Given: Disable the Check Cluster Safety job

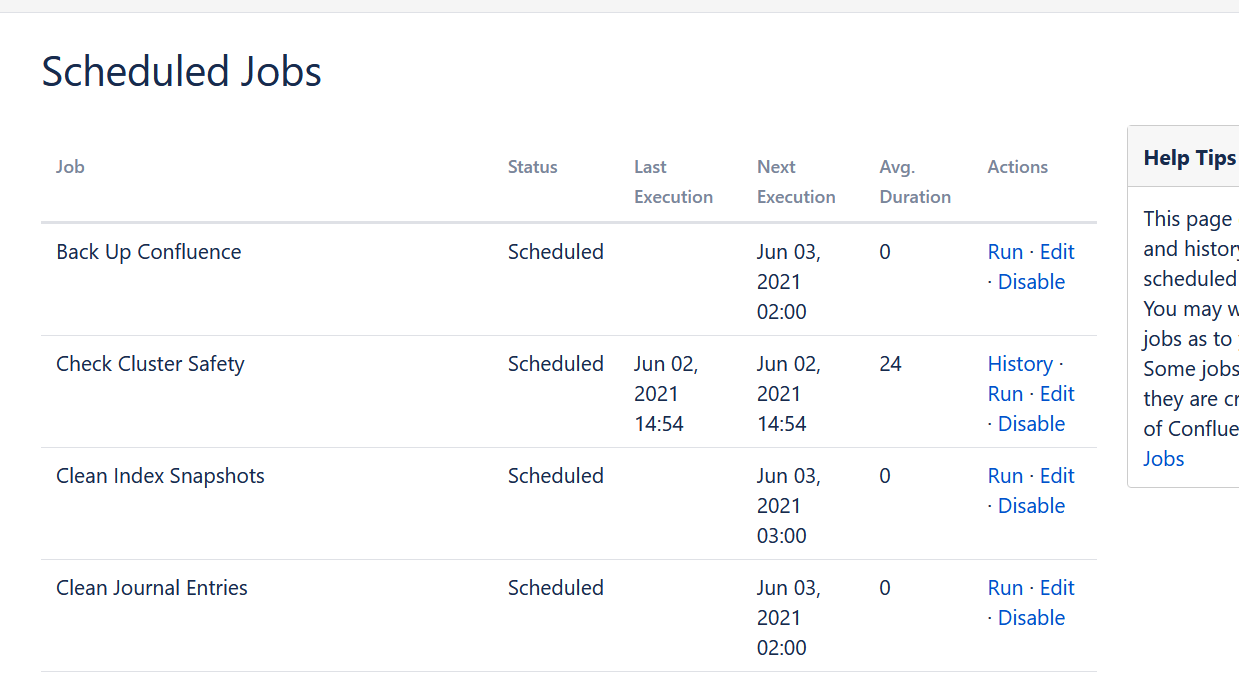Looking at the screenshot, I should [1031, 424].
